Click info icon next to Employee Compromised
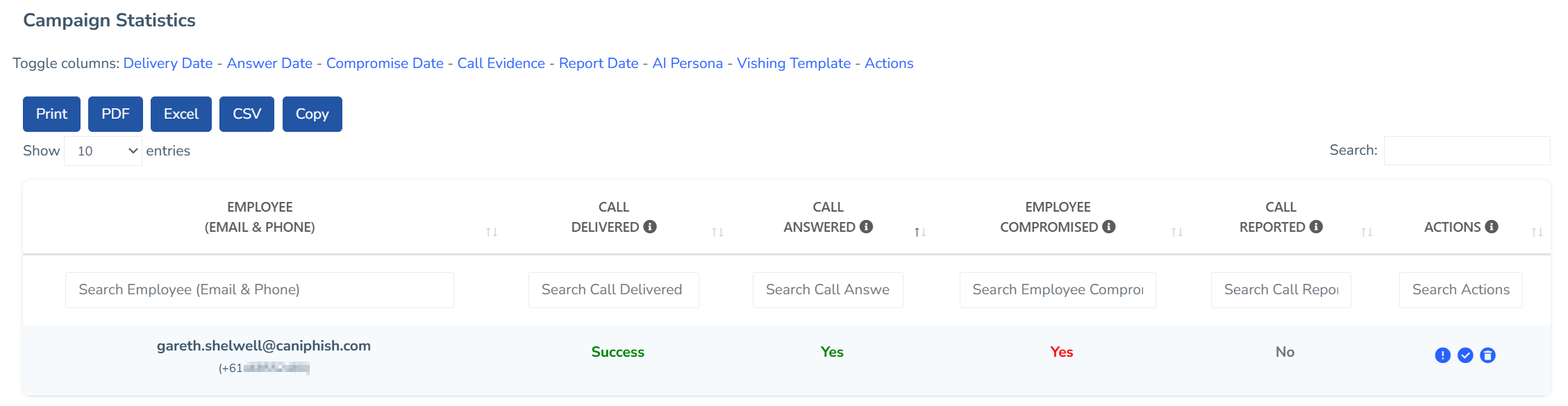The image size is (1568, 406). 1109,226
